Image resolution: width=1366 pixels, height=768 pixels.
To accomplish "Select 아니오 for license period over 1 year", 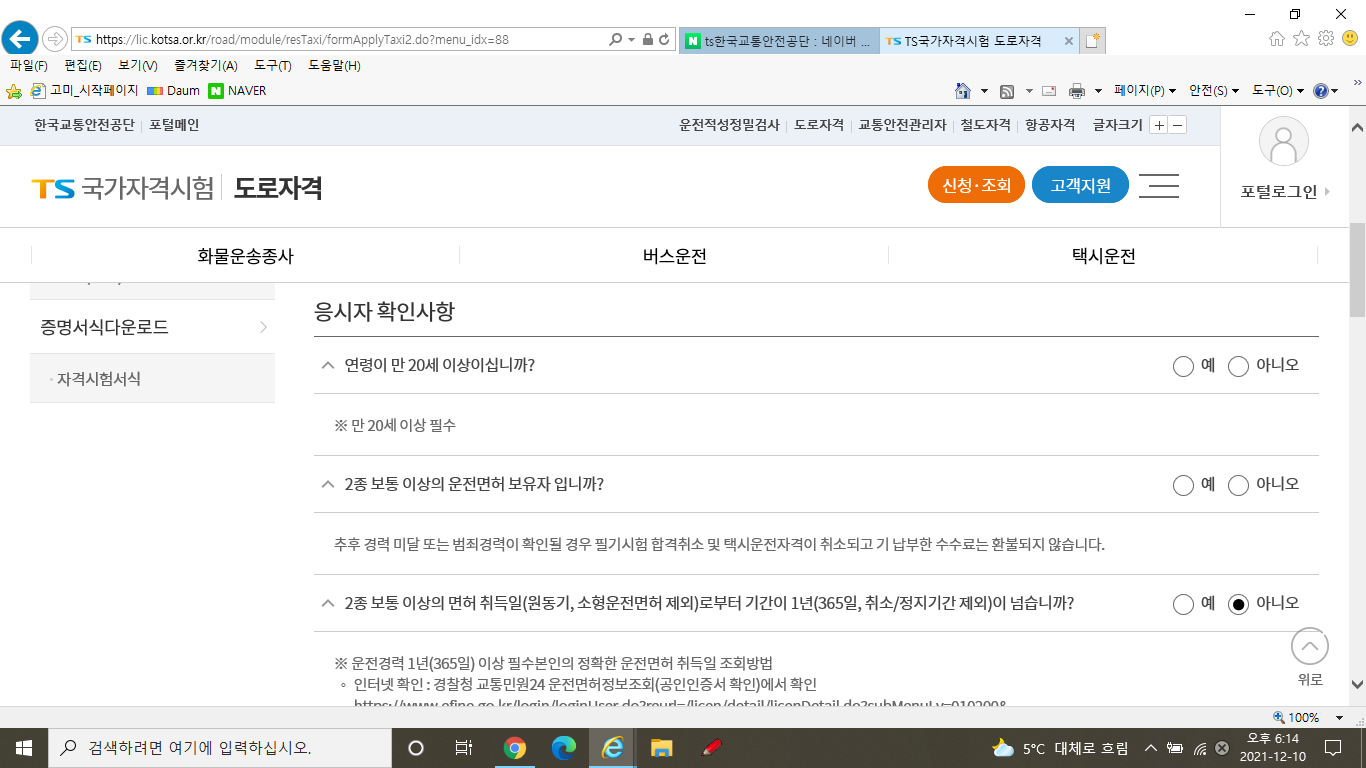I will coord(1238,604).
